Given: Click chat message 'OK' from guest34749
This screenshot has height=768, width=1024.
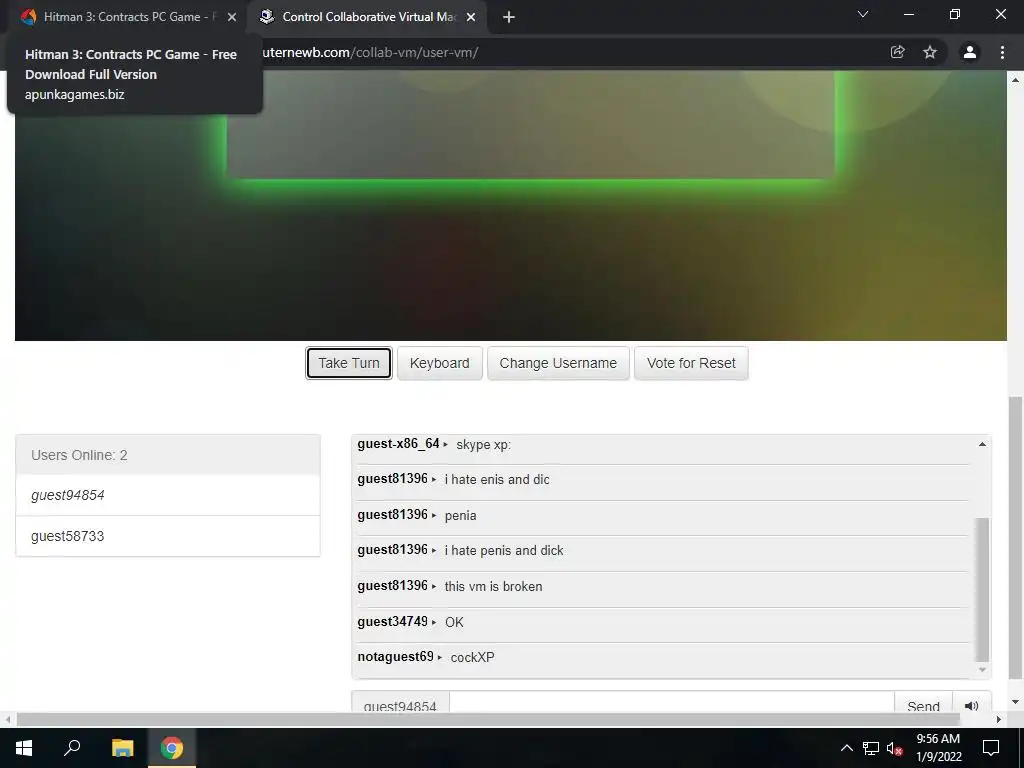Looking at the screenshot, I should coord(454,622).
